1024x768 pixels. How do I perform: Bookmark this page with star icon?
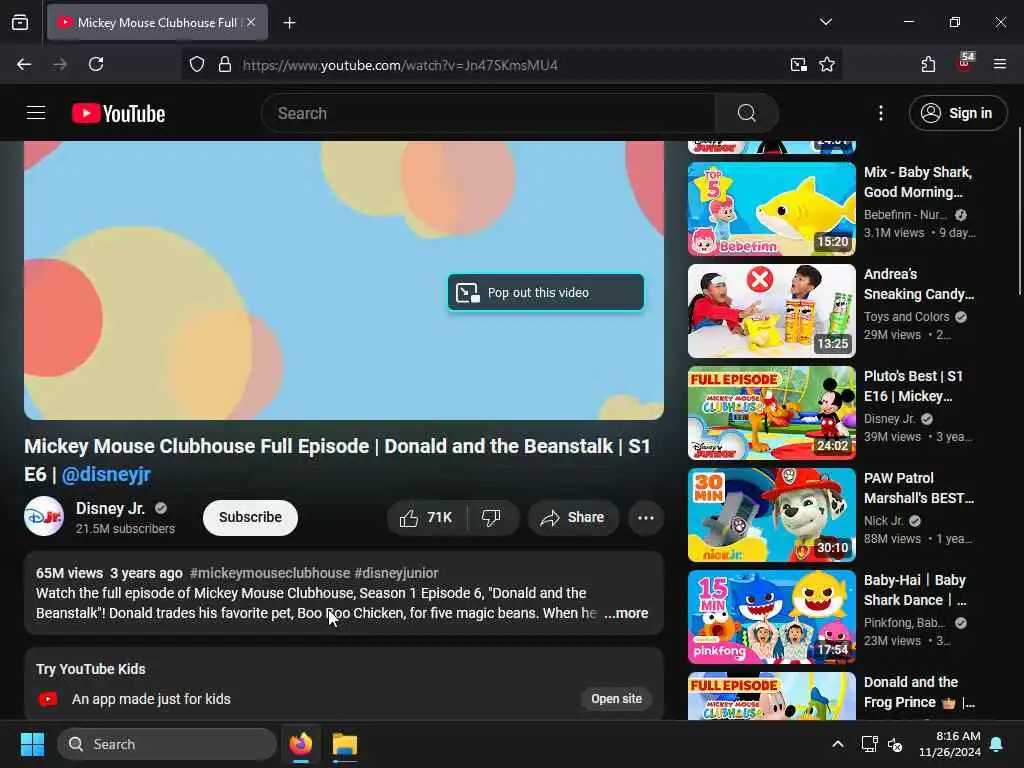coord(827,65)
